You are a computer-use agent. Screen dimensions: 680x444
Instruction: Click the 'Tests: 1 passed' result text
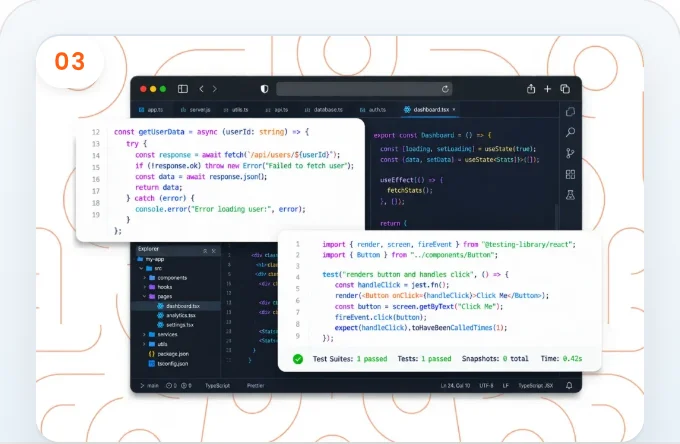point(425,359)
